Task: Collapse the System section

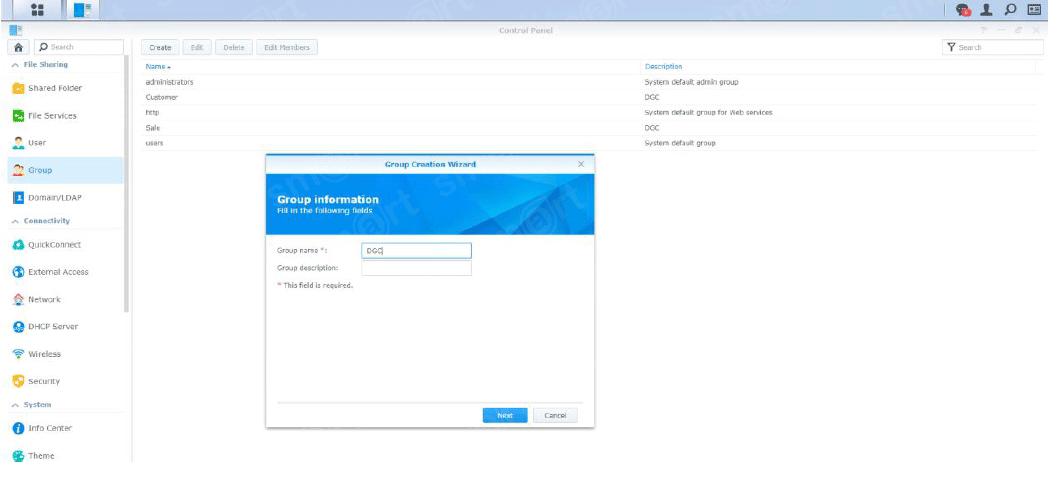Action: point(15,405)
